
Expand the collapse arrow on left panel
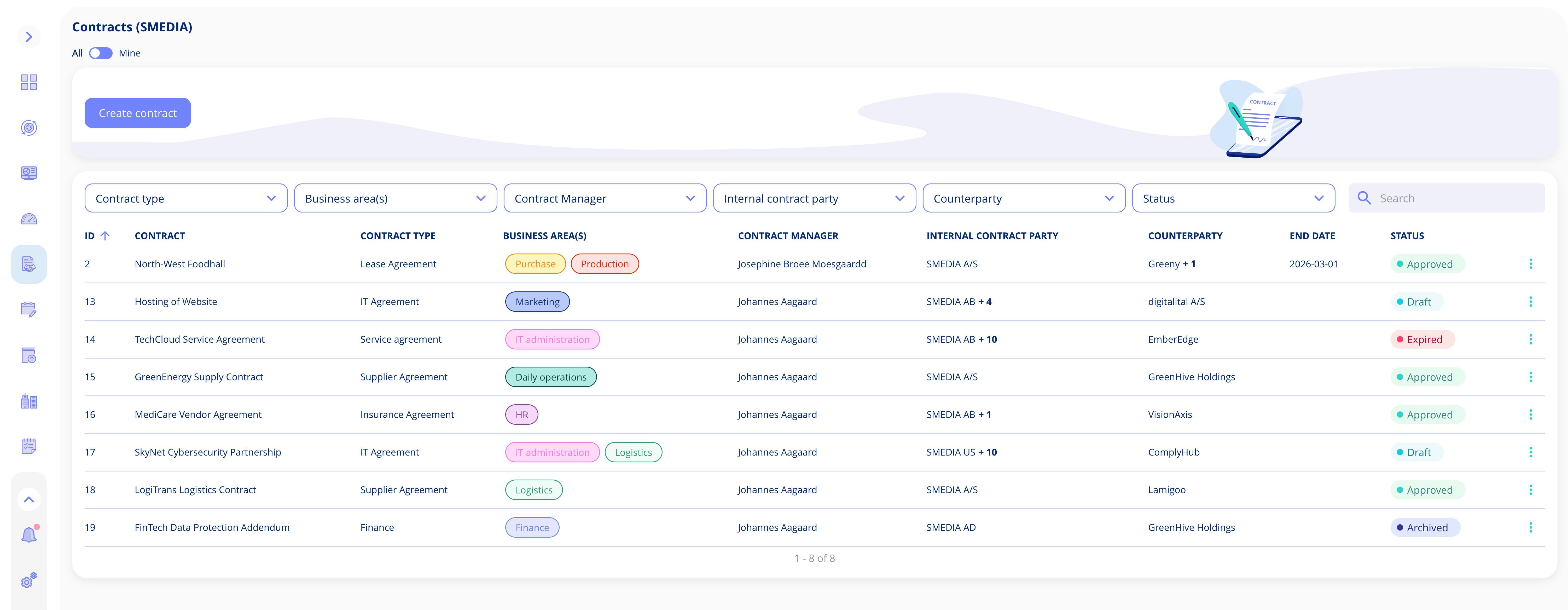click(29, 36)
